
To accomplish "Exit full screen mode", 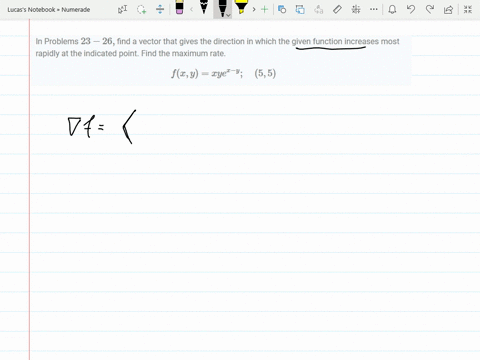I will [x=468, y=9].
